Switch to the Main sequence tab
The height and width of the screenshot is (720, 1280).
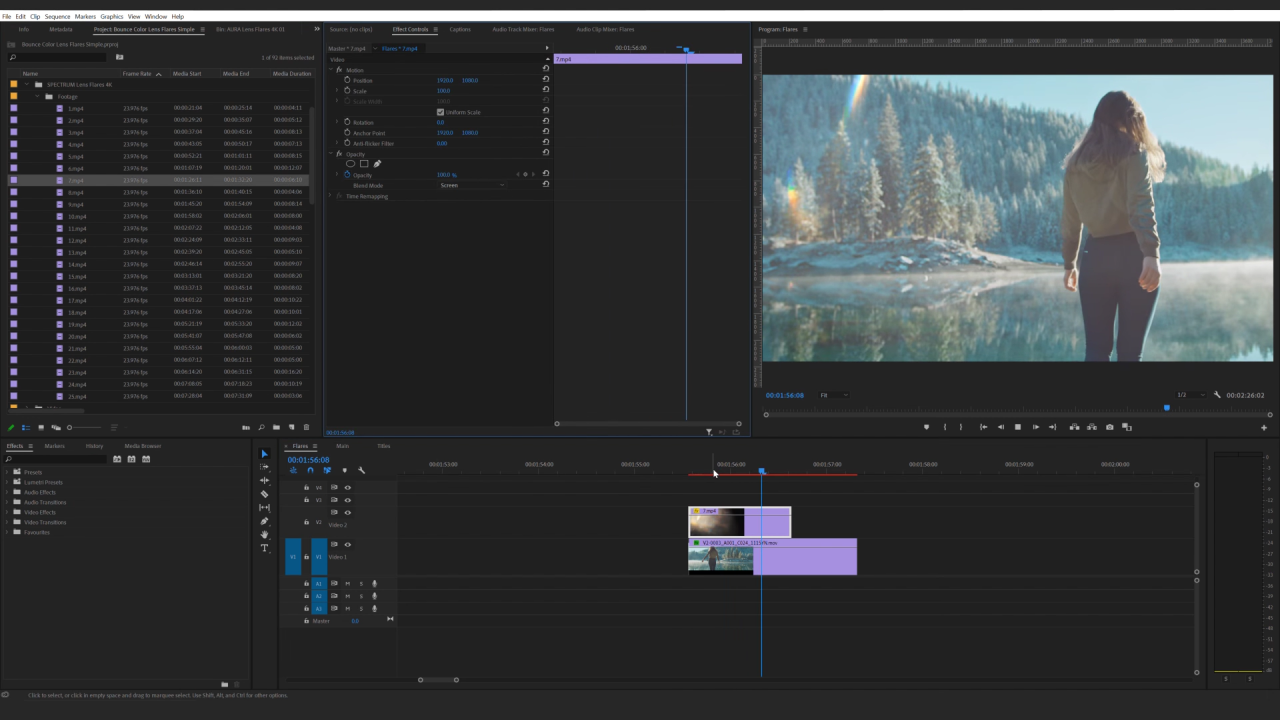[340, 447]
